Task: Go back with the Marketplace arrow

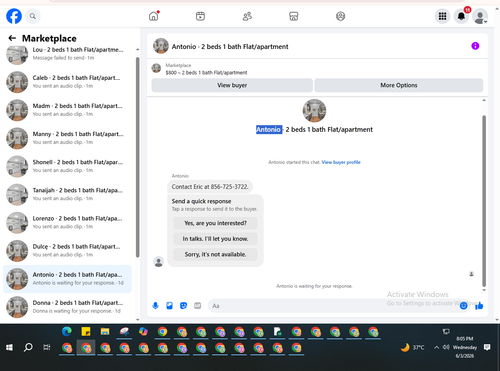Action: 12,38
